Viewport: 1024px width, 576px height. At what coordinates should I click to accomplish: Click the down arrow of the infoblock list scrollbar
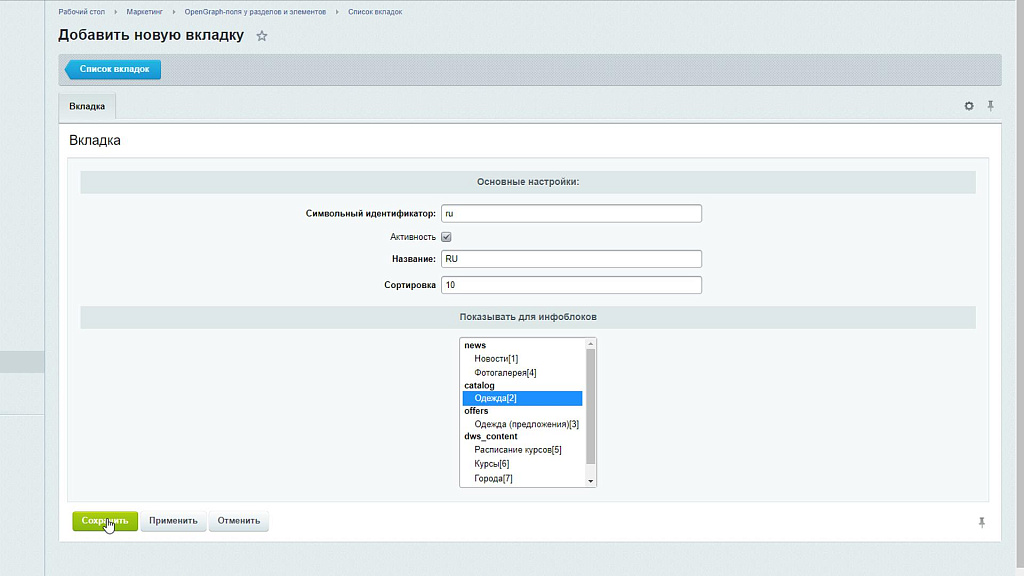click(x=591, y=481)
